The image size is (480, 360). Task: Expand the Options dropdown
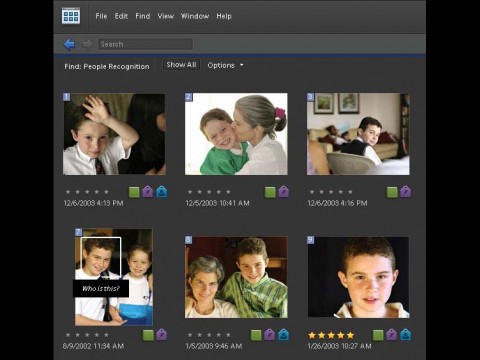click(x=225, y=65)
